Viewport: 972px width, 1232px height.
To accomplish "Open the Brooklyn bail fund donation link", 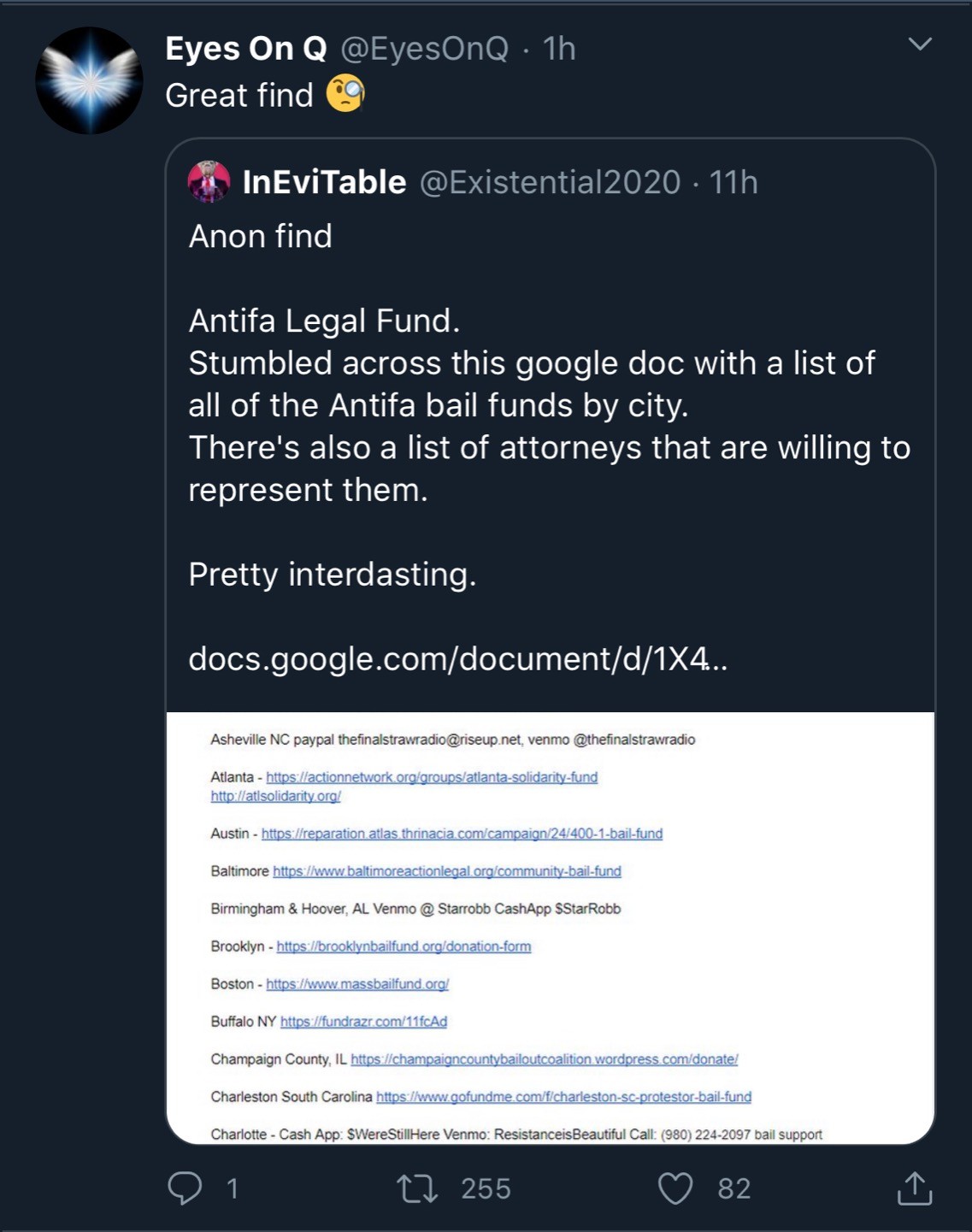I will click(x=404, y=946).
